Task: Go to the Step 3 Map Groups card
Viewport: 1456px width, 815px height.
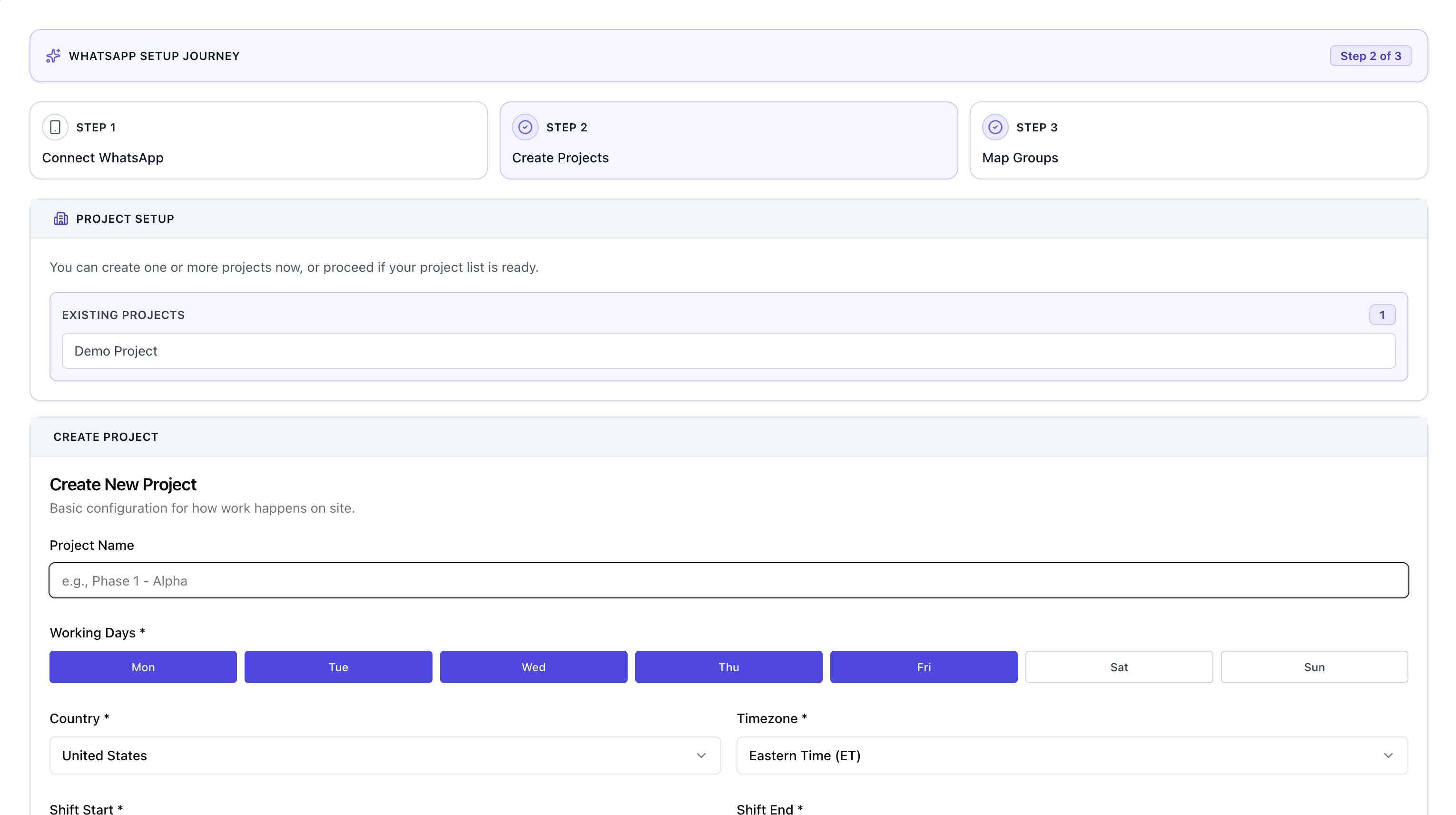Action: (1199, 140)
